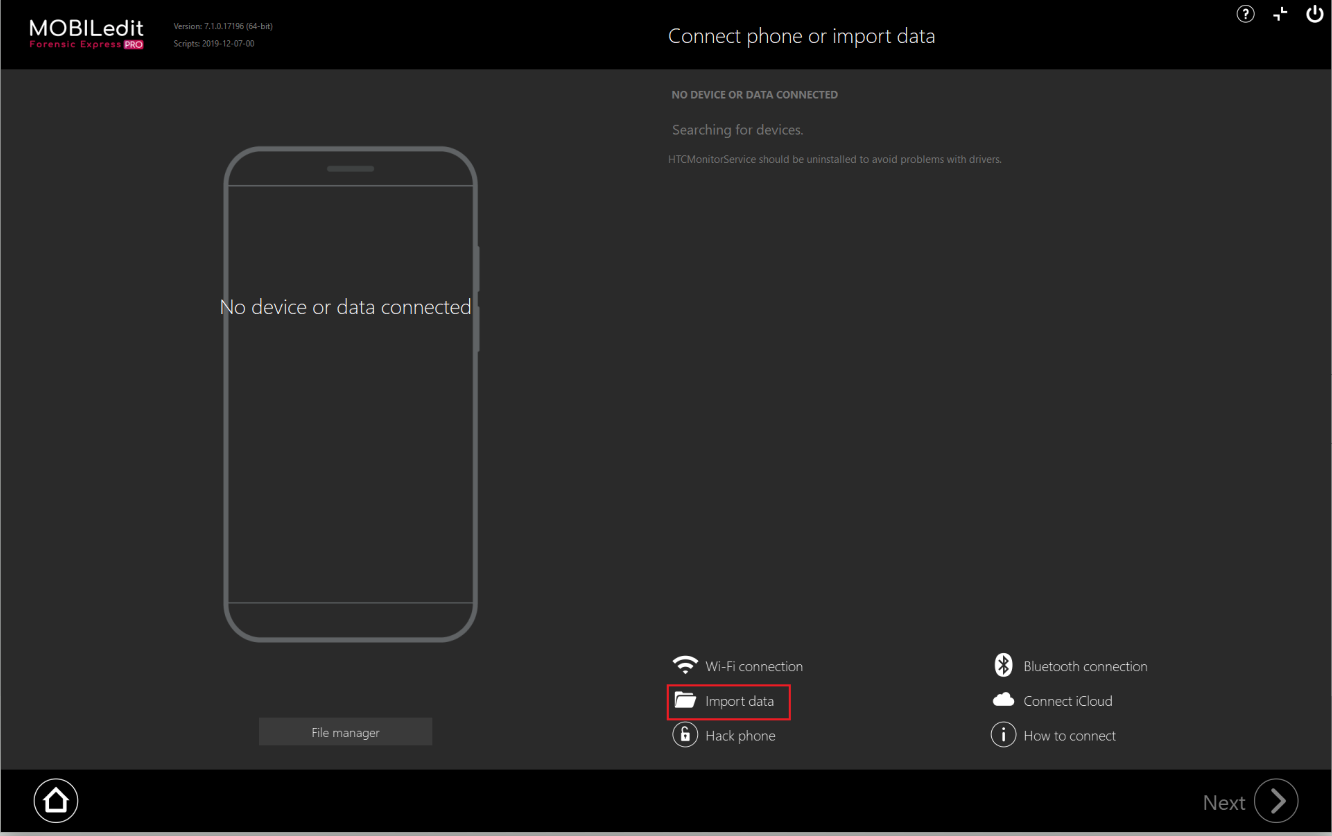Click the Wi-Fi signal icon
Screen dimensions: 1332x836
tap(685, 666)
